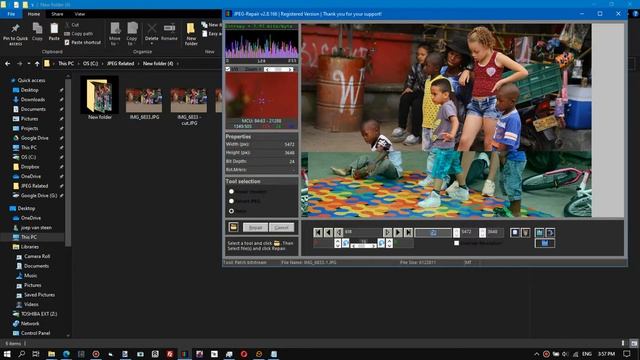The width and height of the screenshot is (640, 360).
Task: Switch to the Home ribbon tab
Action: point(34,14)
